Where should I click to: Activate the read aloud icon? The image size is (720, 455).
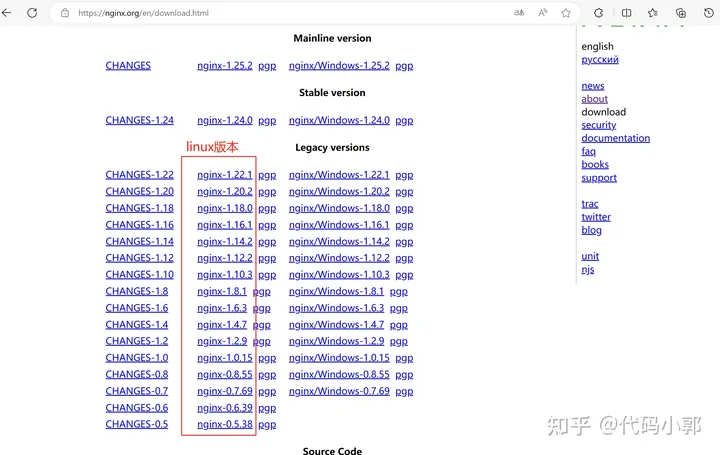(543, 13)
